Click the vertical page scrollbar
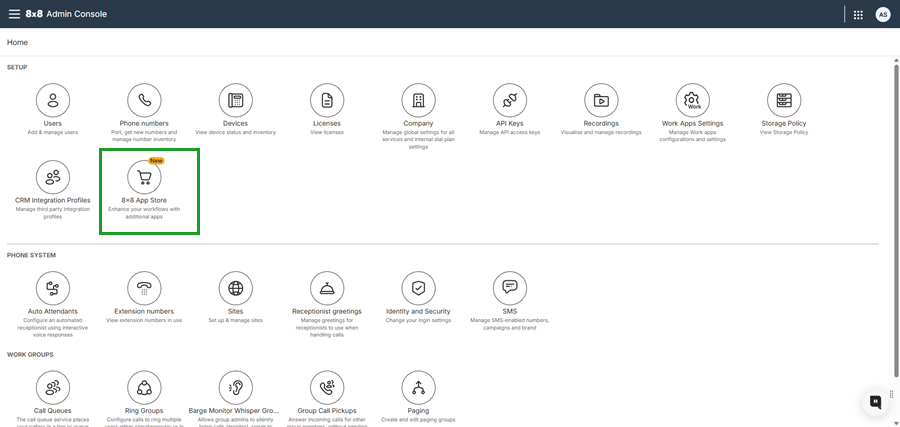This screenshot has height=427, width=900. click(x=895, y=200)
